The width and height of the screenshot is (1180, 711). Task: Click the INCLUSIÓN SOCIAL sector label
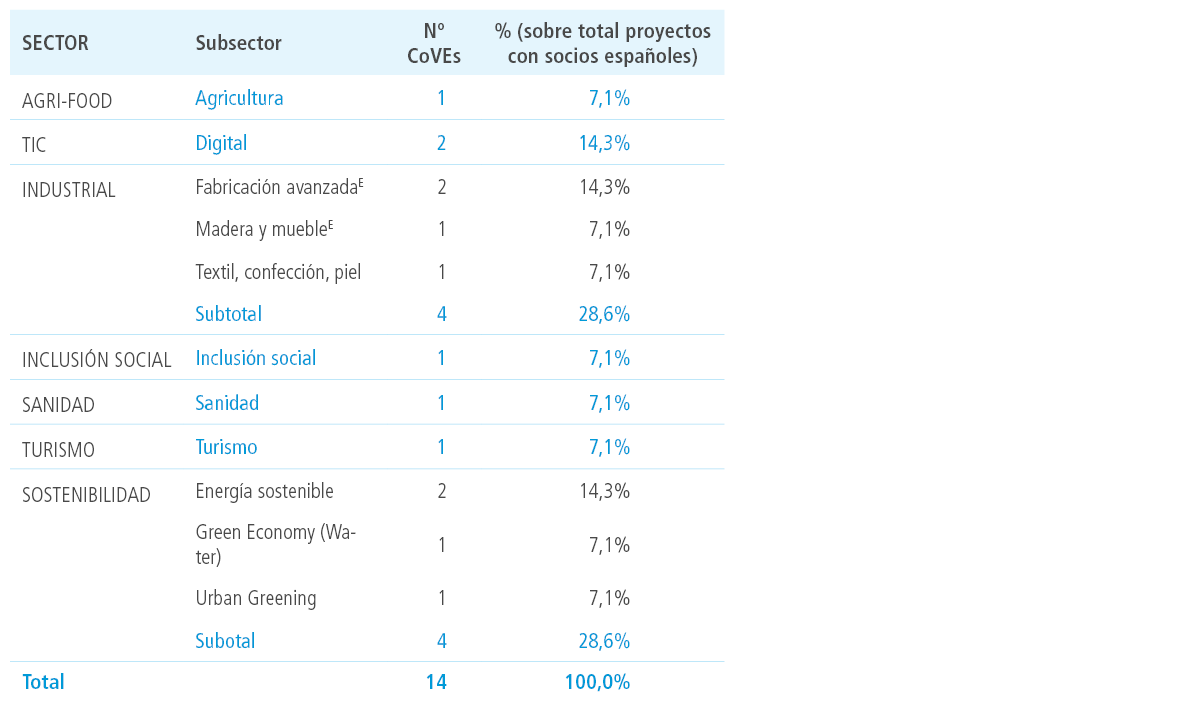(x=96, y=360)
